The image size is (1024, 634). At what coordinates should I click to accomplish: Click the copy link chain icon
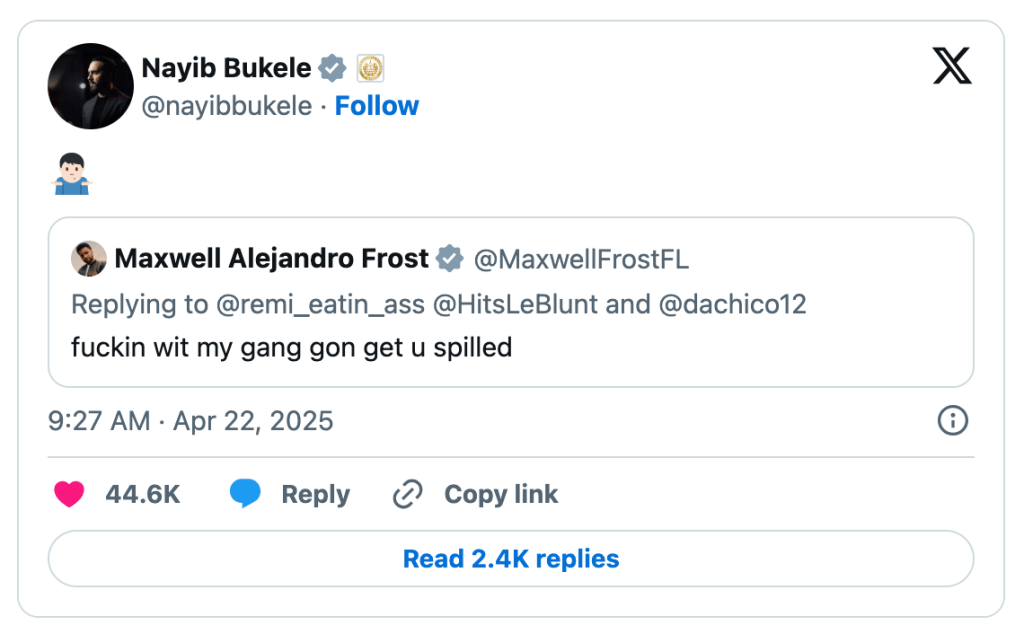[407, 494]
